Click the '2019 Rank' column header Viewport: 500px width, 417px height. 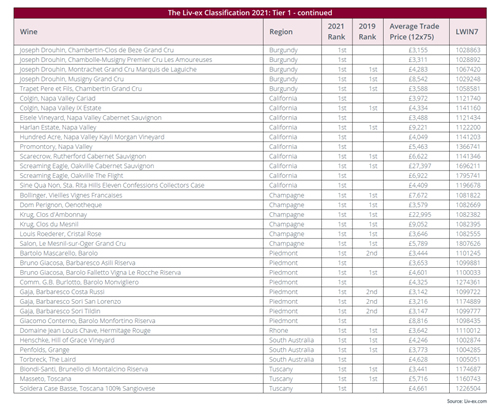[368, 32]
